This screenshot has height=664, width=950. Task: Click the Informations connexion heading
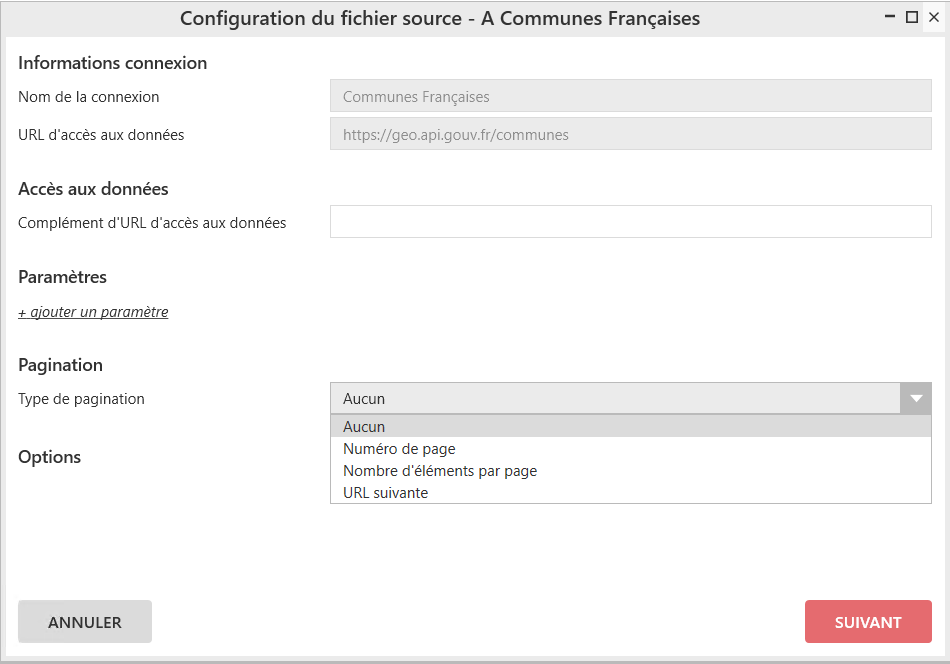pos(112,63)
